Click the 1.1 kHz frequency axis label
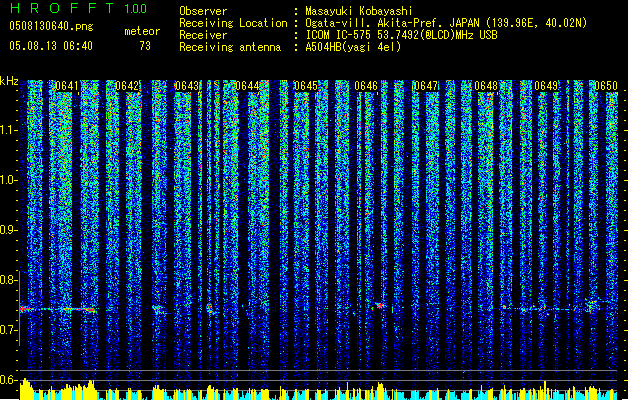Image resolution: width=629 pixels, height=400 pixels. (x=8, y=130)
